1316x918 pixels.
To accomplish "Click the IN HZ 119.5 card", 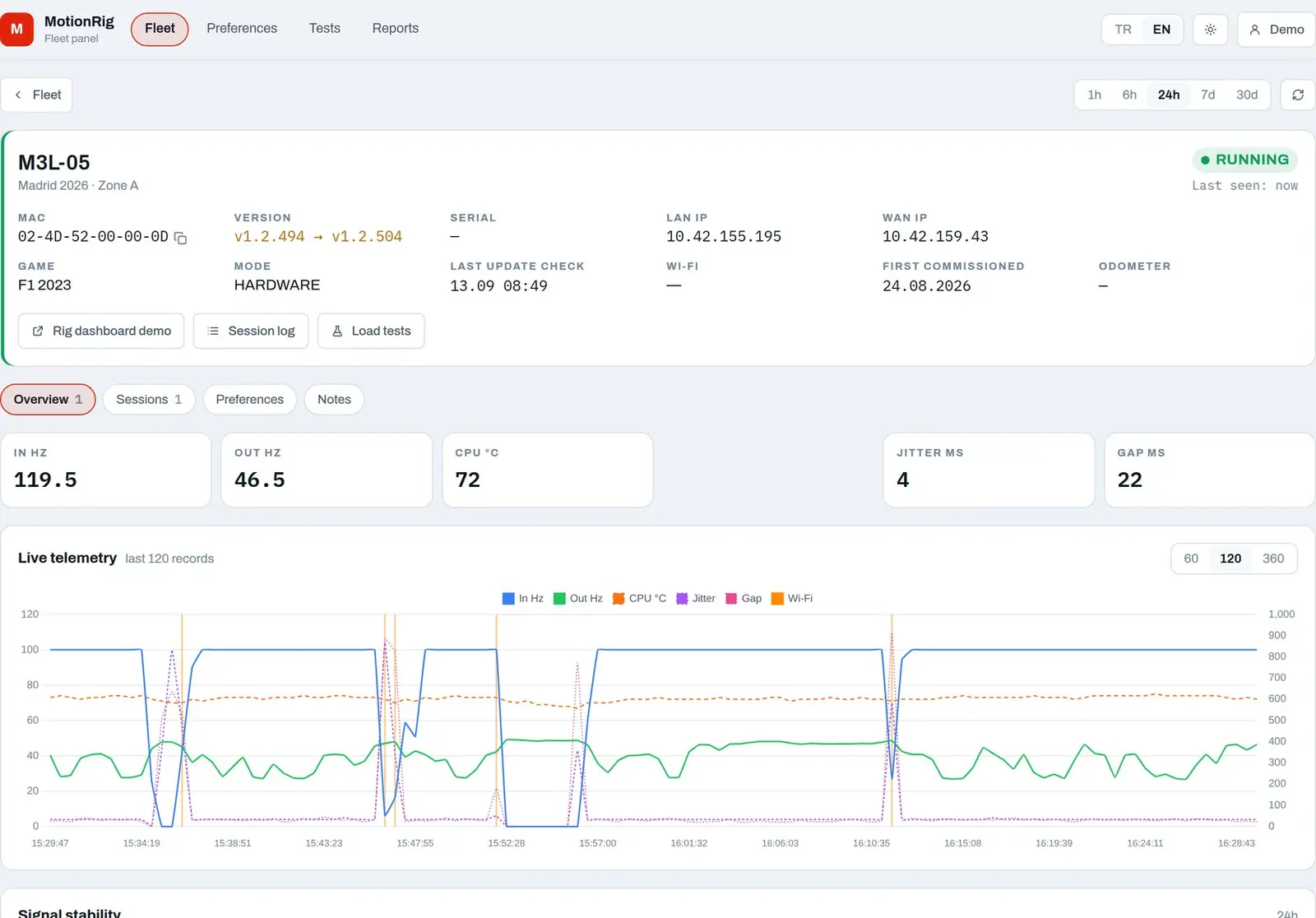I will click(x=106, y=471).
